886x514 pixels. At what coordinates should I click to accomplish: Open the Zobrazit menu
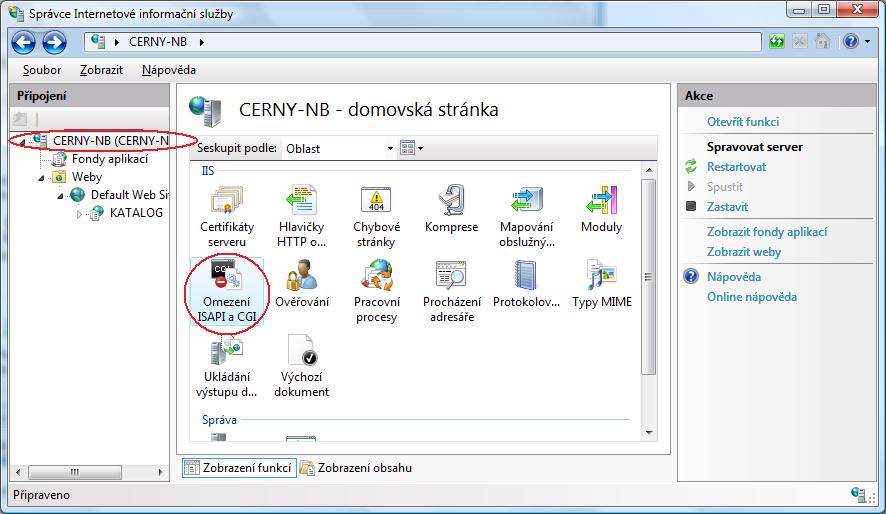click(x=101, y=70)
